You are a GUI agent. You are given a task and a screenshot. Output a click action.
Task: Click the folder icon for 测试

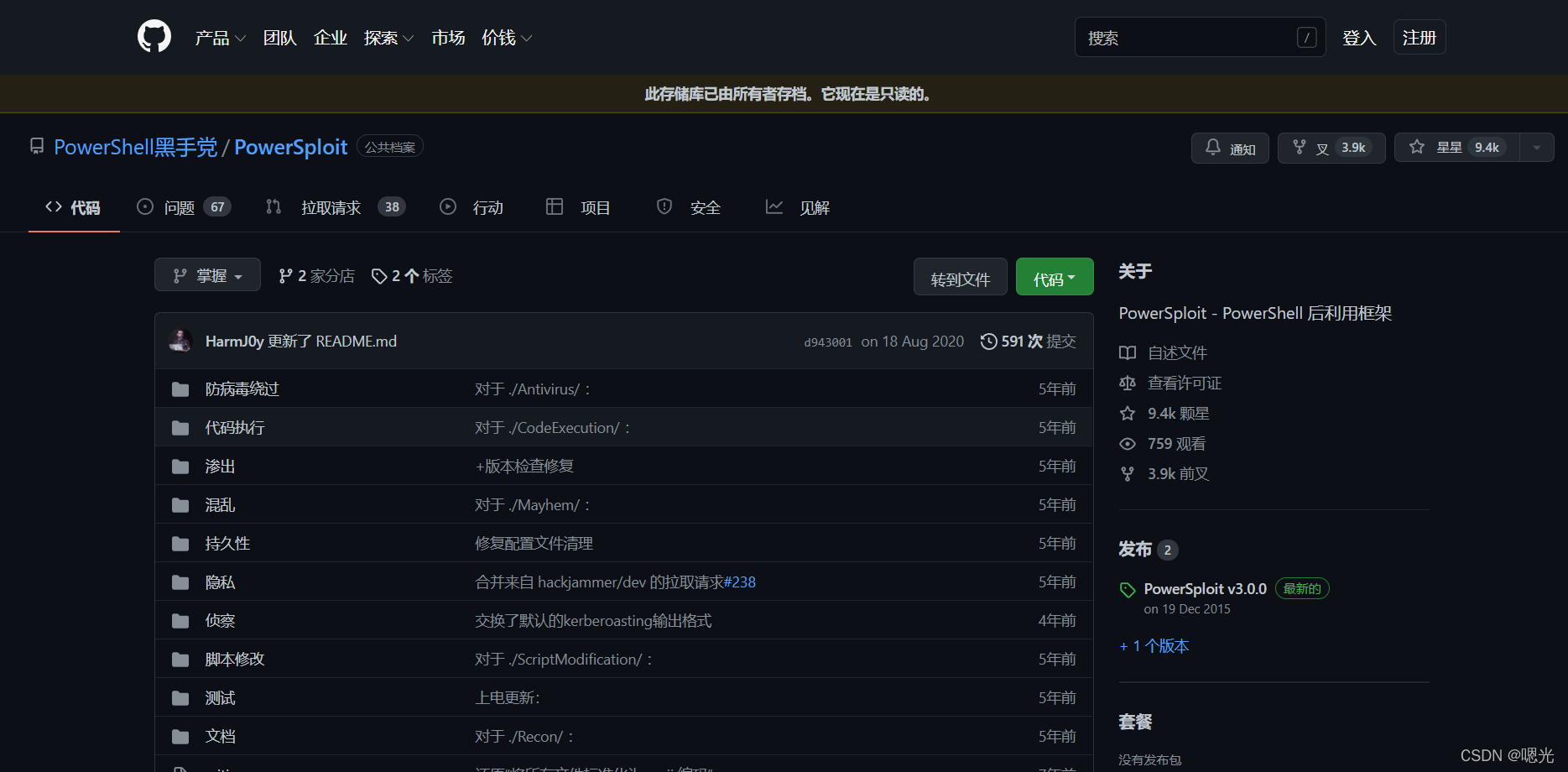click(x=180, y=698)
